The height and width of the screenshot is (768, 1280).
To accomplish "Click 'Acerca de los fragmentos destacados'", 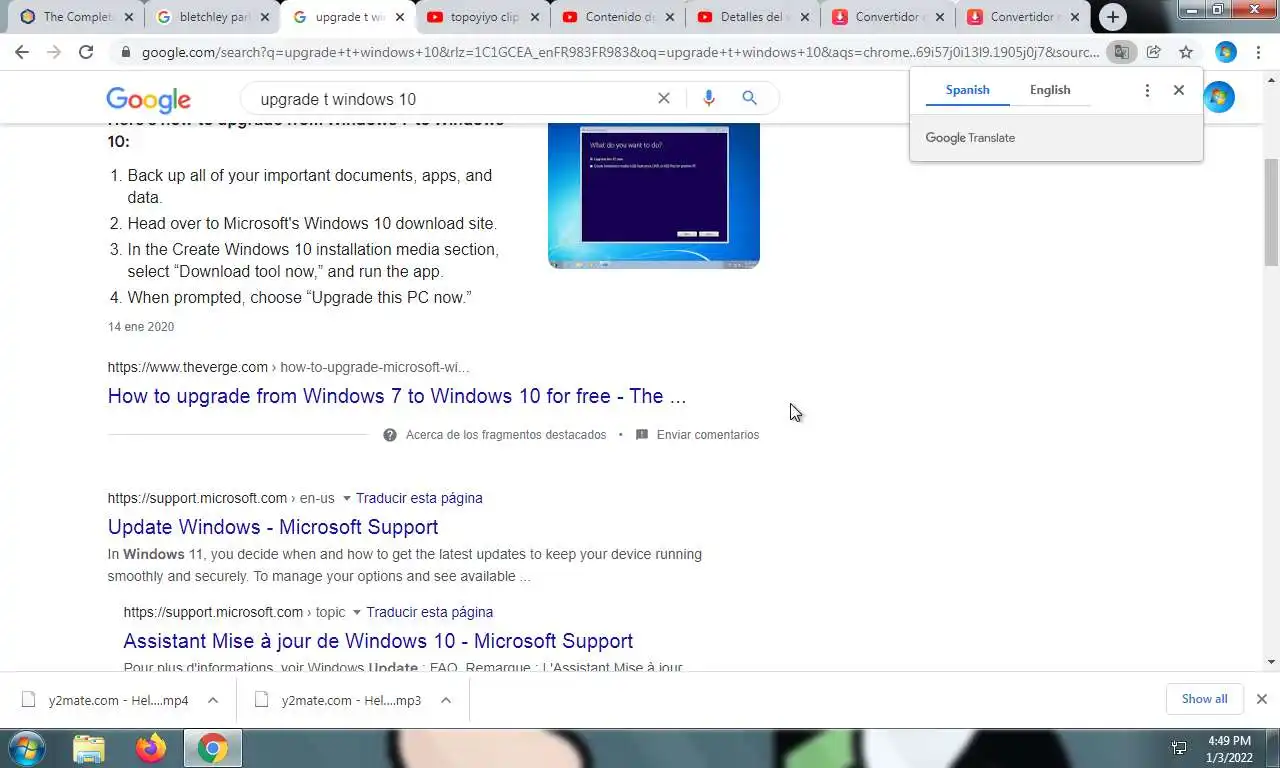I will (506, 435).
